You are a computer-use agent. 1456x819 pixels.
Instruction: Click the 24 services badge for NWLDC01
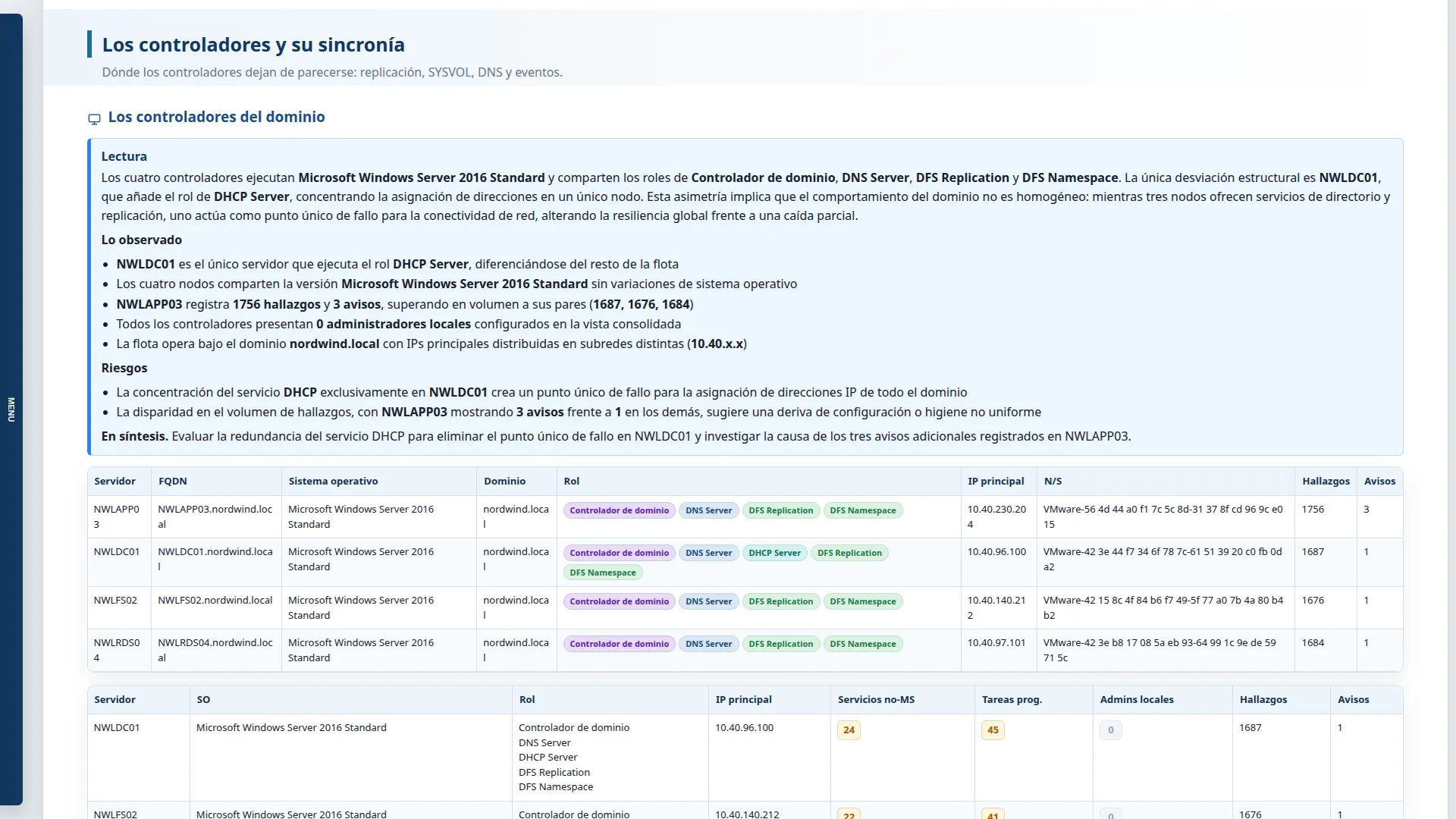pos(849,730)
